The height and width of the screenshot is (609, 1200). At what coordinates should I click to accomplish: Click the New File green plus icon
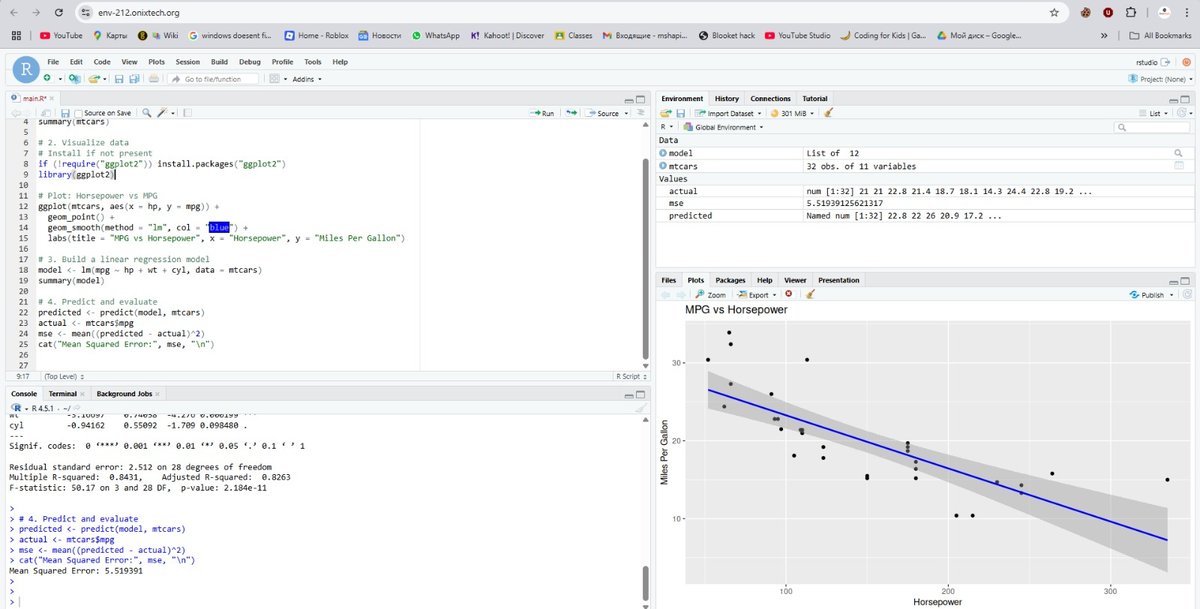click(47, 78)
